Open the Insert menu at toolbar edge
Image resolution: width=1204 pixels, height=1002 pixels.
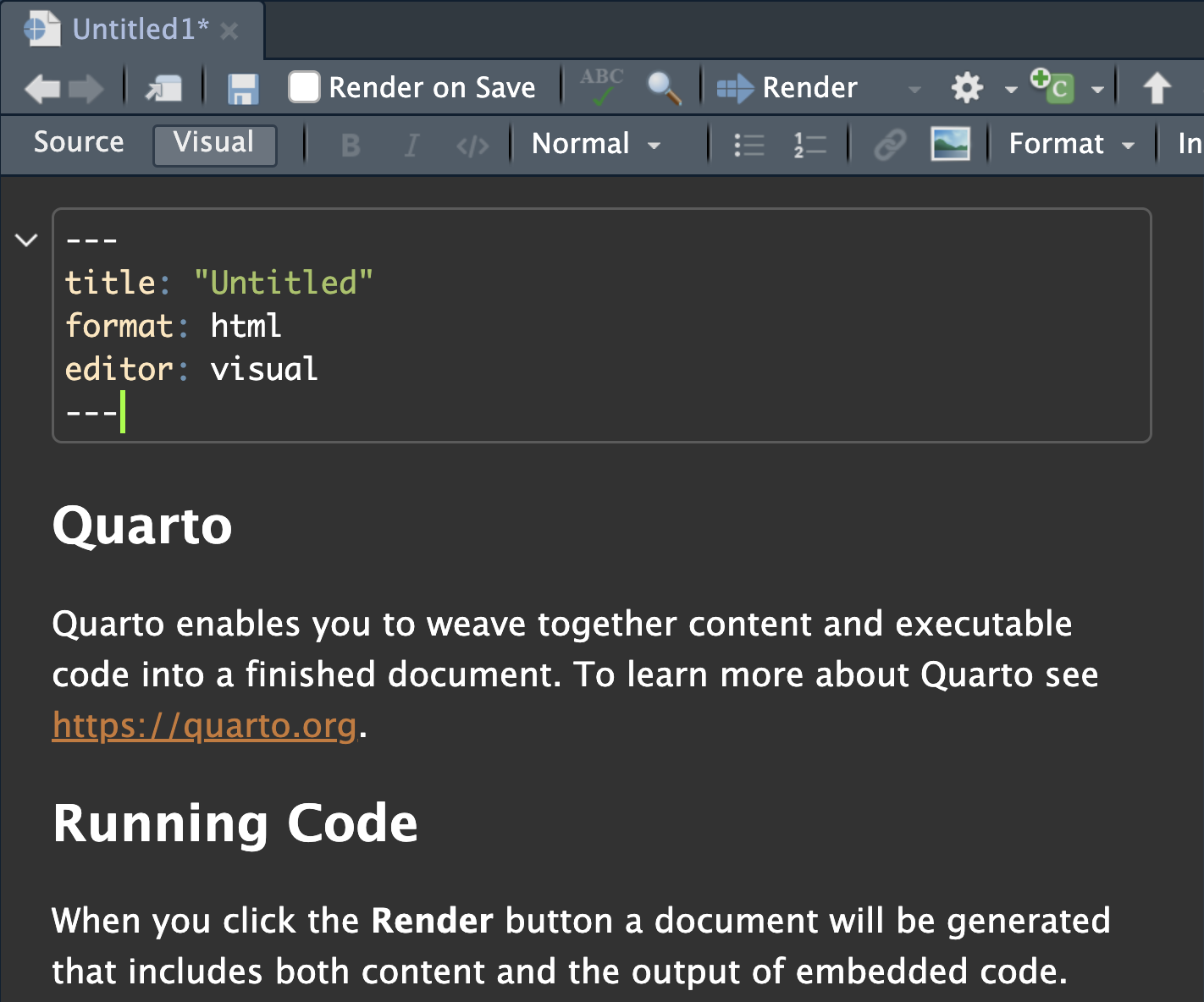[1190, 144]
